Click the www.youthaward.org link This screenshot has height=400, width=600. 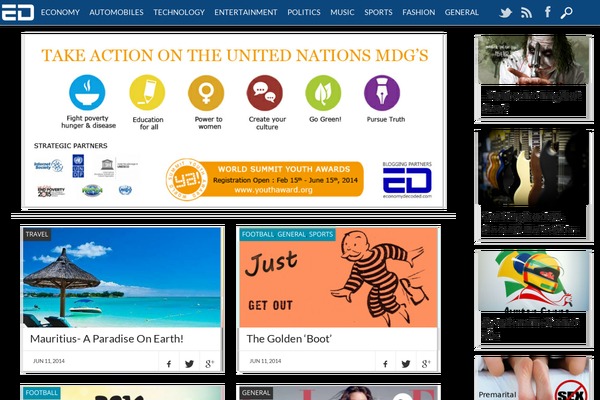point(273,190)
